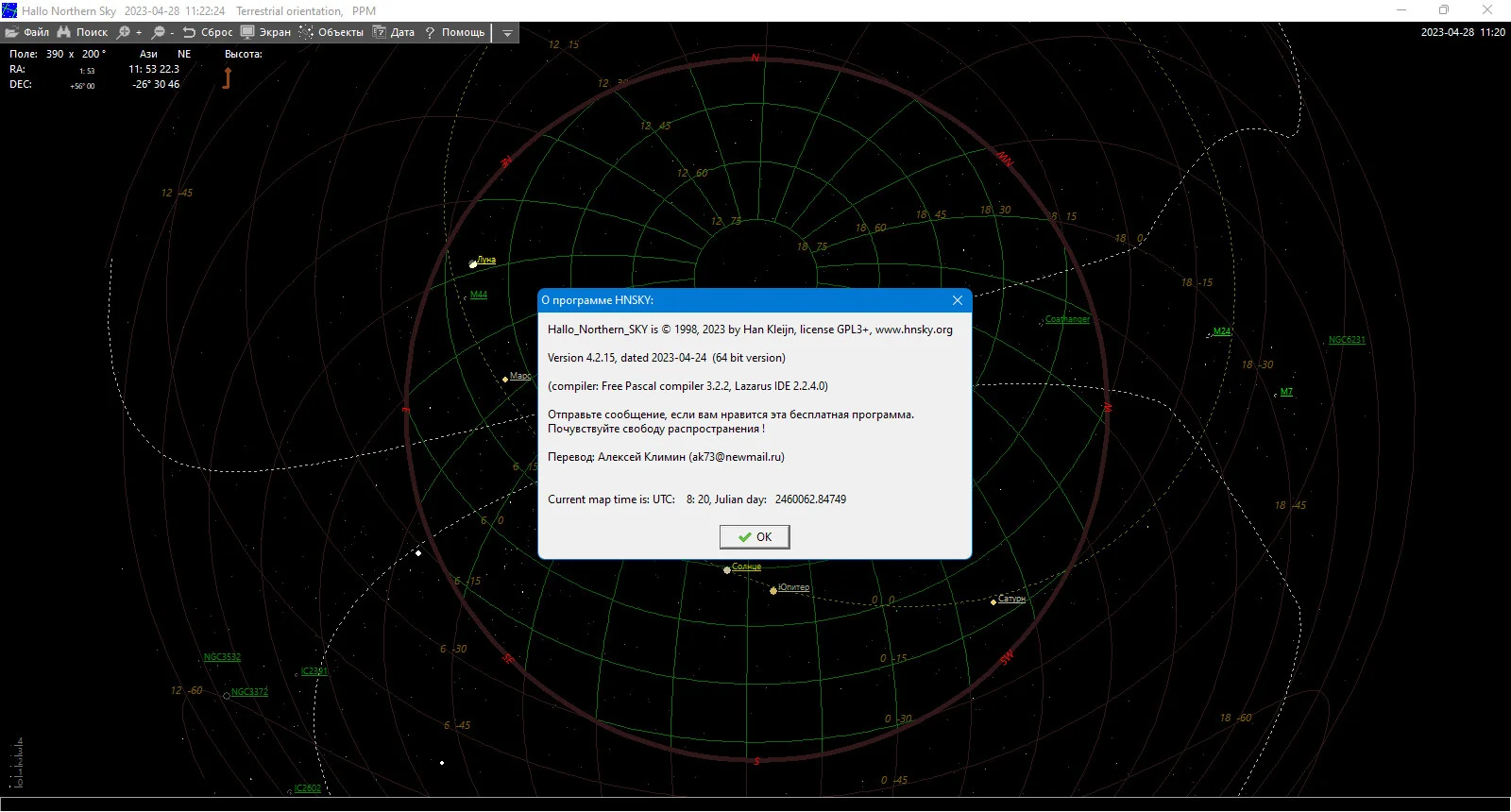Image resolution: width=1511 pixels, height=812 pixels.
Task: Click the azimuth value 11: 53 22.3
Action: click(x=154, y=69)
